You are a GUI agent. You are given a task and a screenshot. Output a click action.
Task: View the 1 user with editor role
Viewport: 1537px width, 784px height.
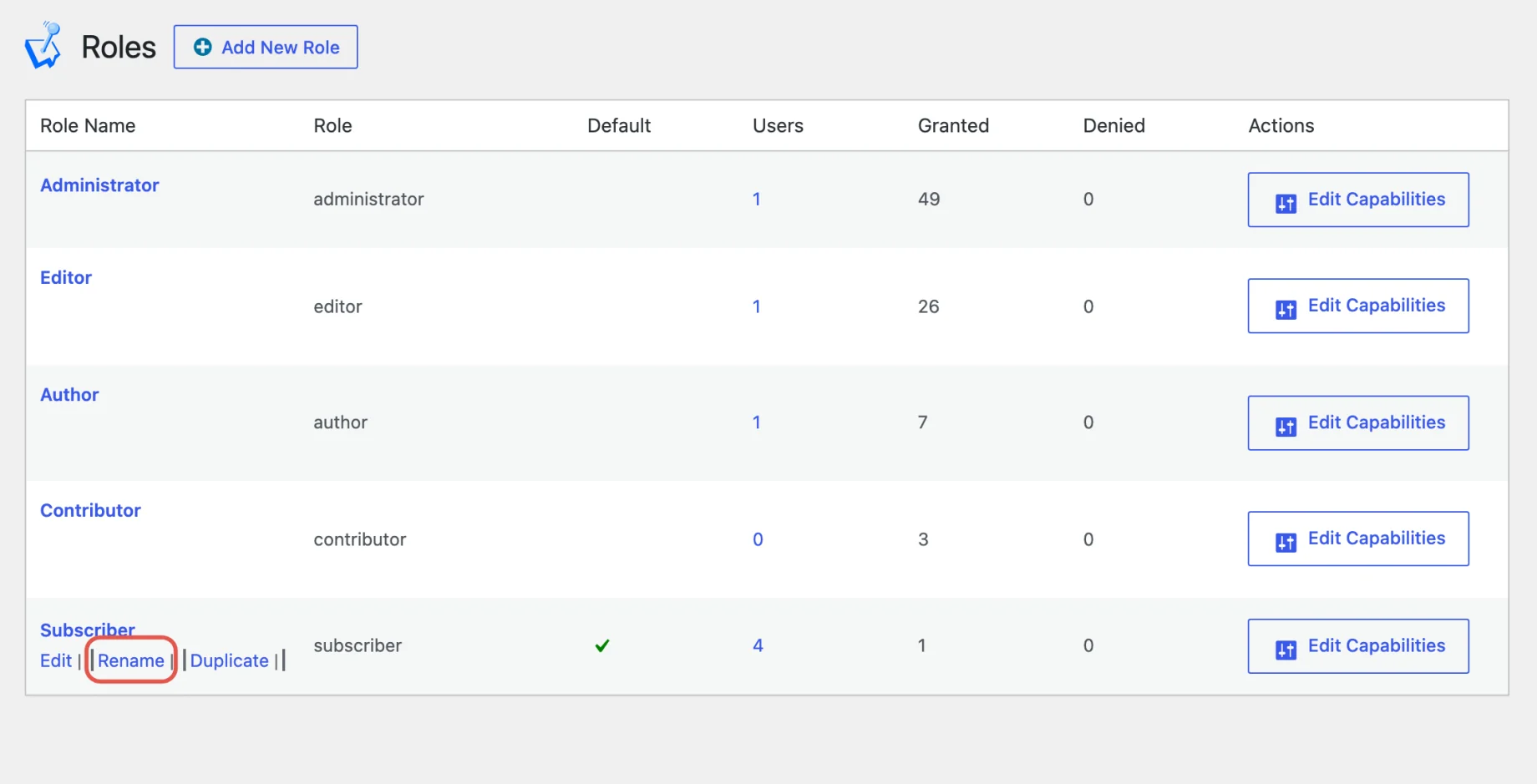pyautogui.click(x=757, y=306)
